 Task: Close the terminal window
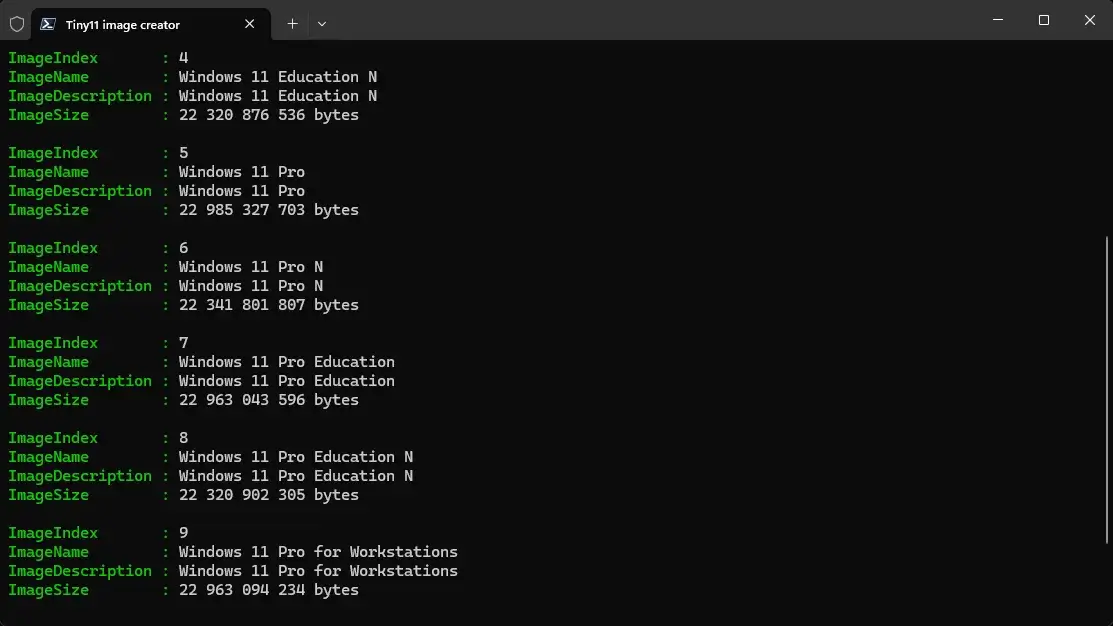1090,20
